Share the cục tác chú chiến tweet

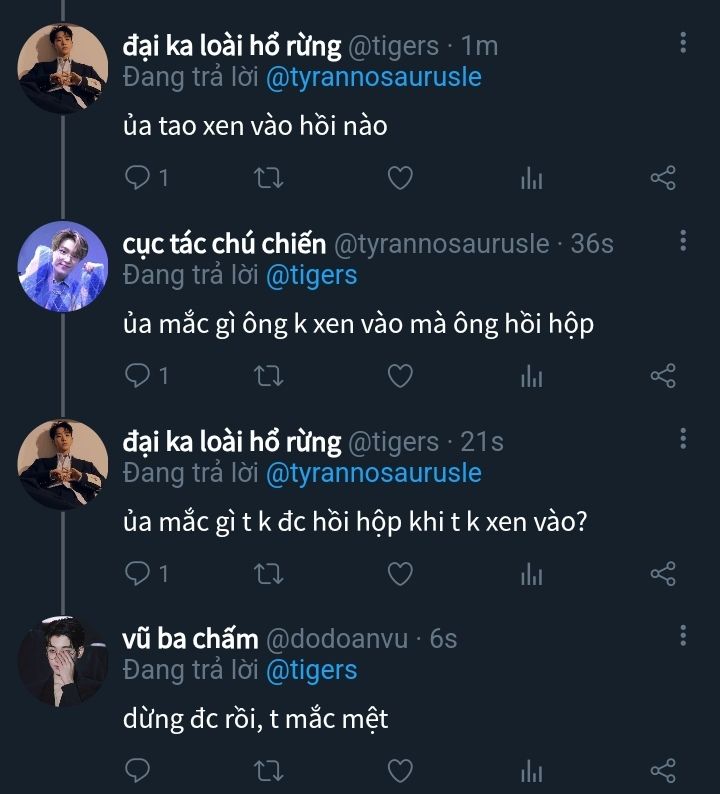pos(663,376)
